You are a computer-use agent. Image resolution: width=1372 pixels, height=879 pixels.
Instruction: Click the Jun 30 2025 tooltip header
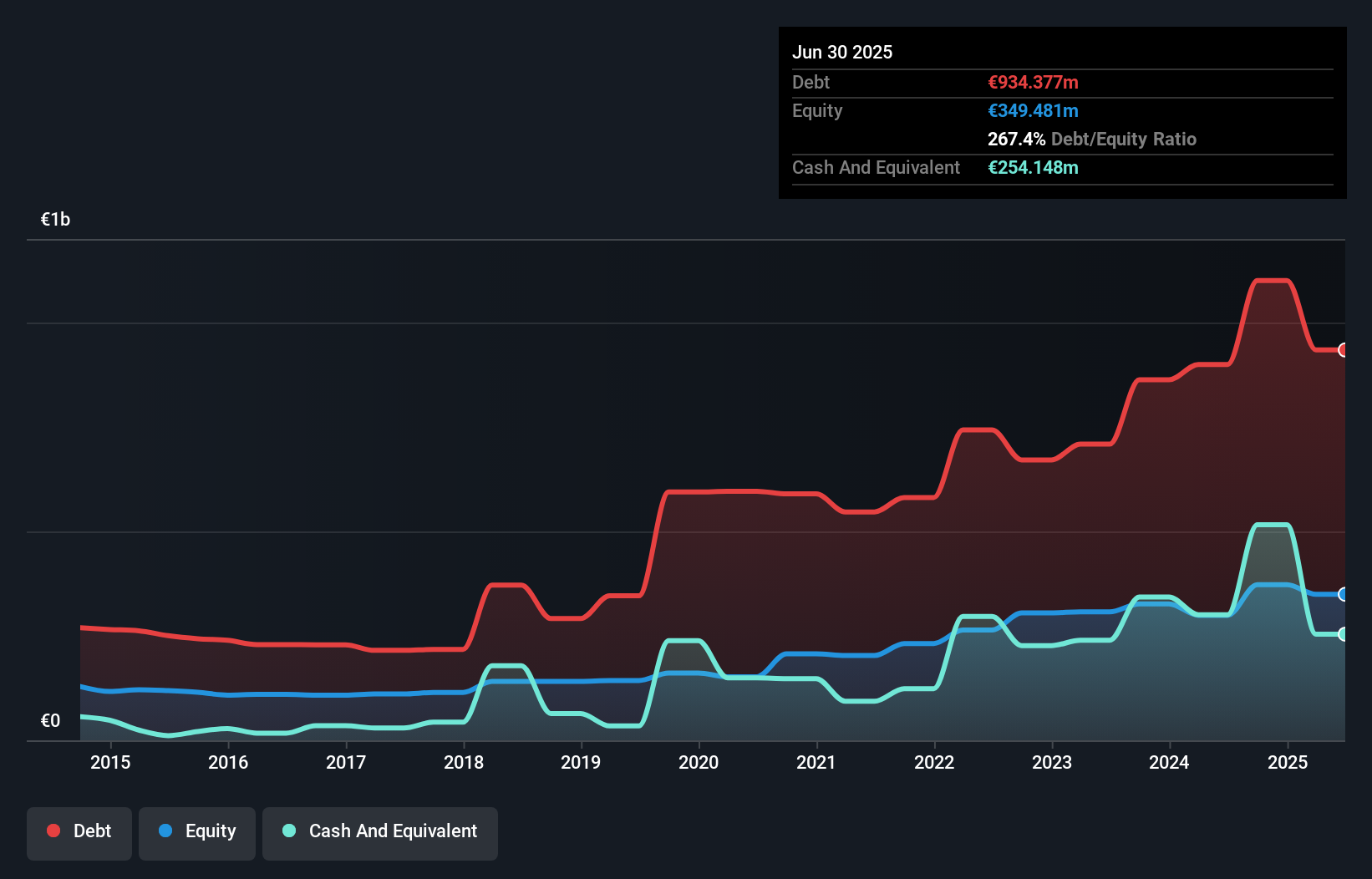[x=842, y=52]
